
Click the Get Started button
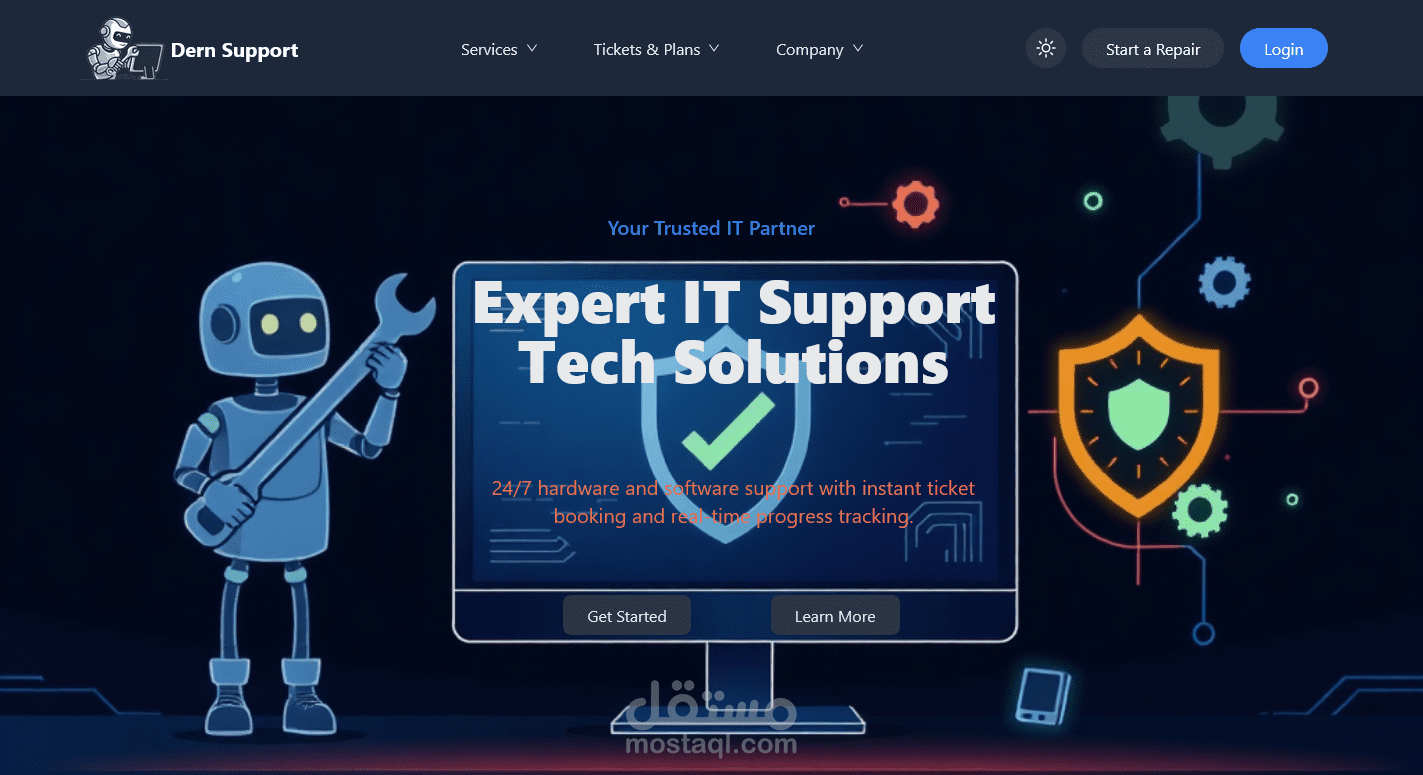point(627,615)
